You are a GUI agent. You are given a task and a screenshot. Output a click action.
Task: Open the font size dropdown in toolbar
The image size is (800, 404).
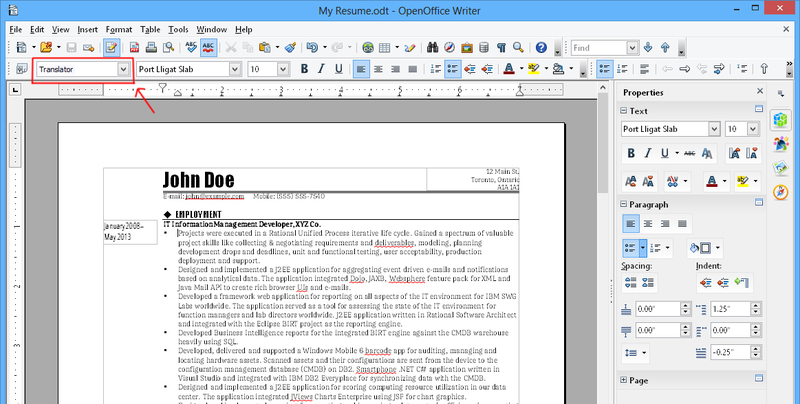(x=283, y=69)
